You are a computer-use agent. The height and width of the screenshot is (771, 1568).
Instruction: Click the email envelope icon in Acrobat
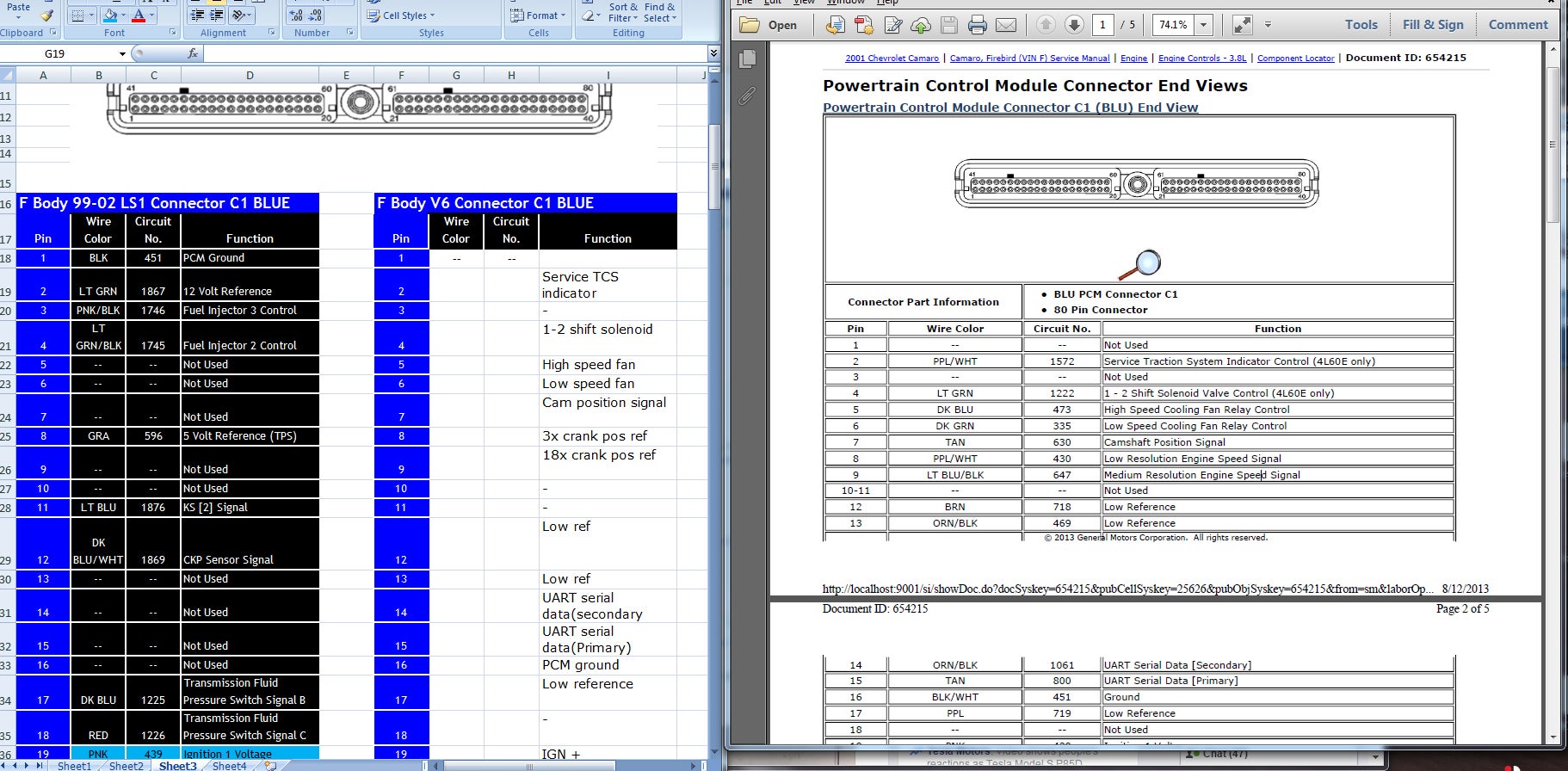[x=1006, y=25]
